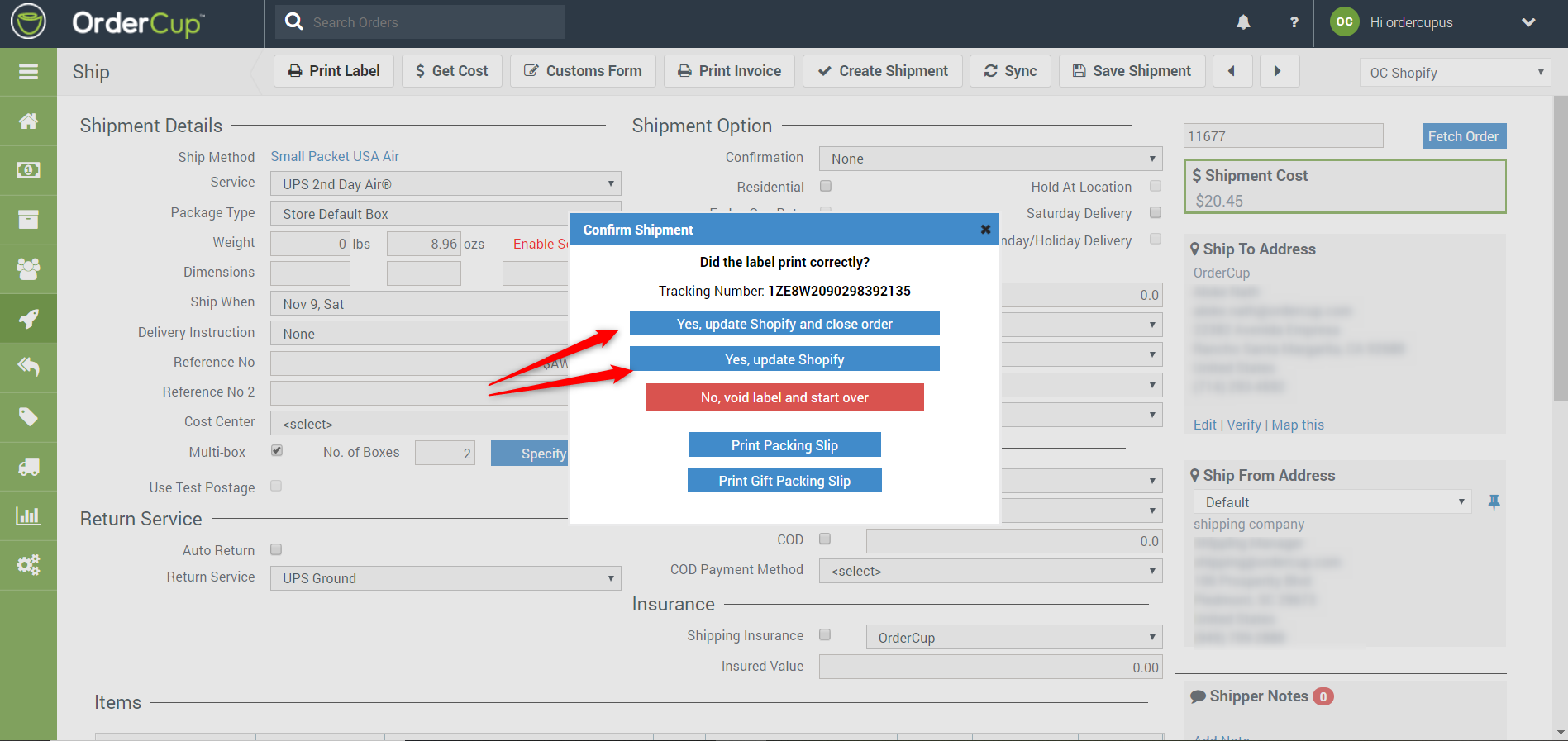
Task: Pin the Ship From Address
Action: tap(1494, 502)
